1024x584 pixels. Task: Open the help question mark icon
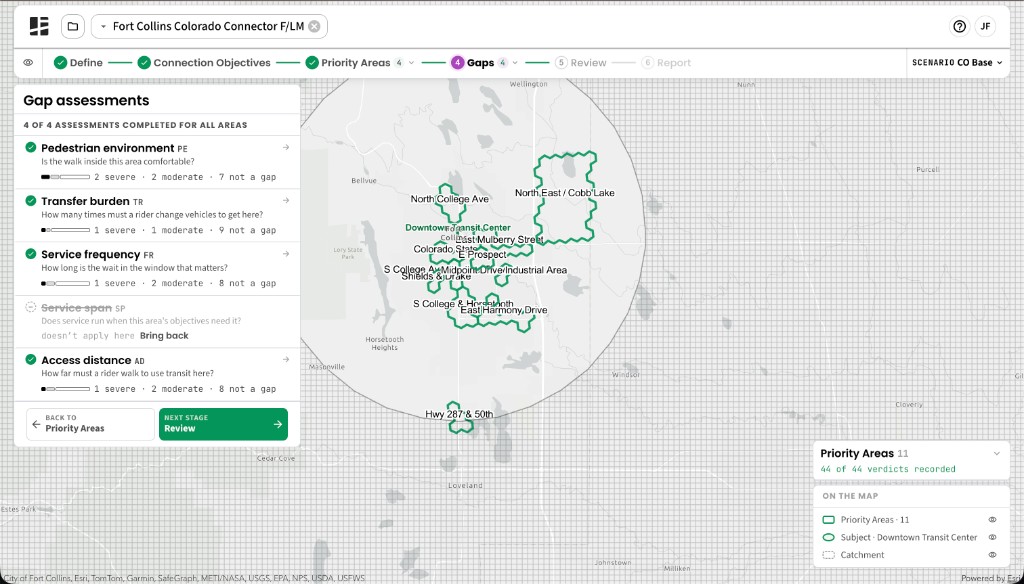pos(959,27)
